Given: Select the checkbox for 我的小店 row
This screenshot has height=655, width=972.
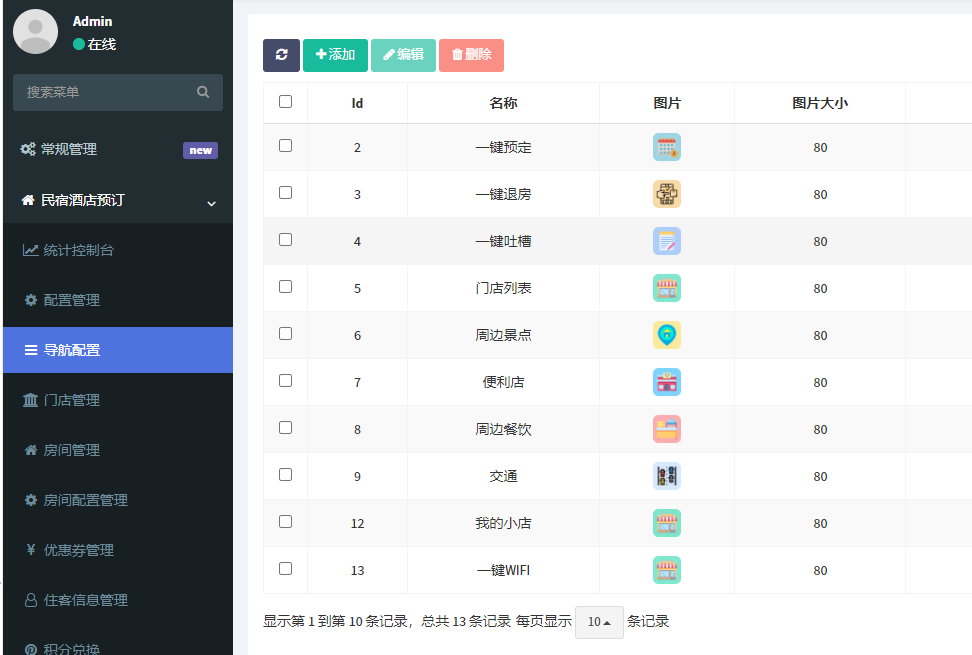Looking at the screenshot, I should [285, 522].
